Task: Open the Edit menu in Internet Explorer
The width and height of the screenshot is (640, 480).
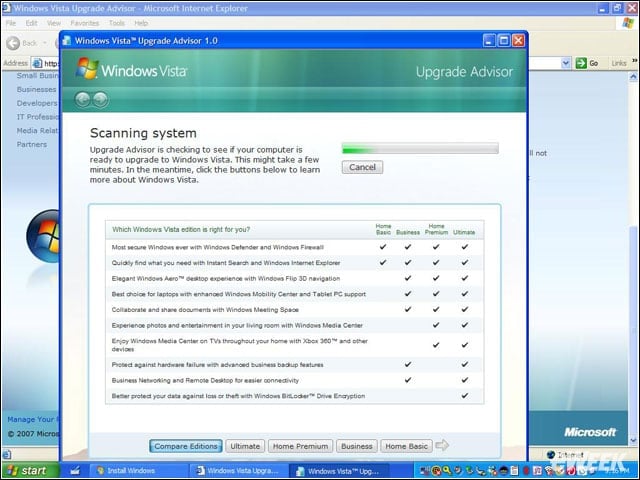Action: point(31,23)
